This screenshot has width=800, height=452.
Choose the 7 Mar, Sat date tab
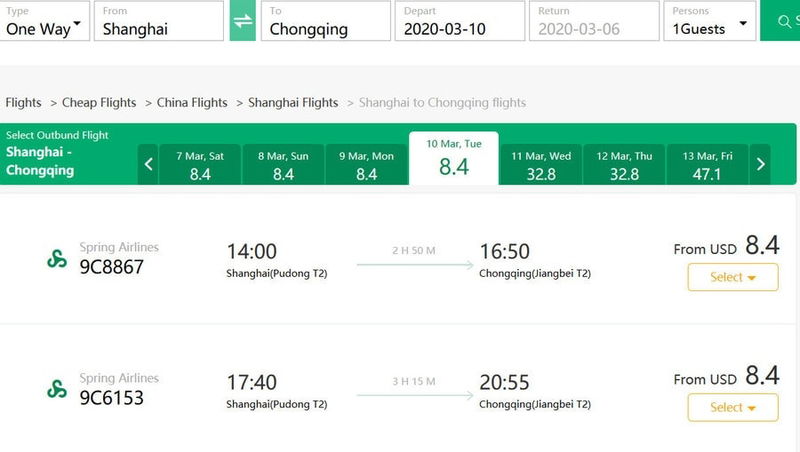click(x=200, y=164)
